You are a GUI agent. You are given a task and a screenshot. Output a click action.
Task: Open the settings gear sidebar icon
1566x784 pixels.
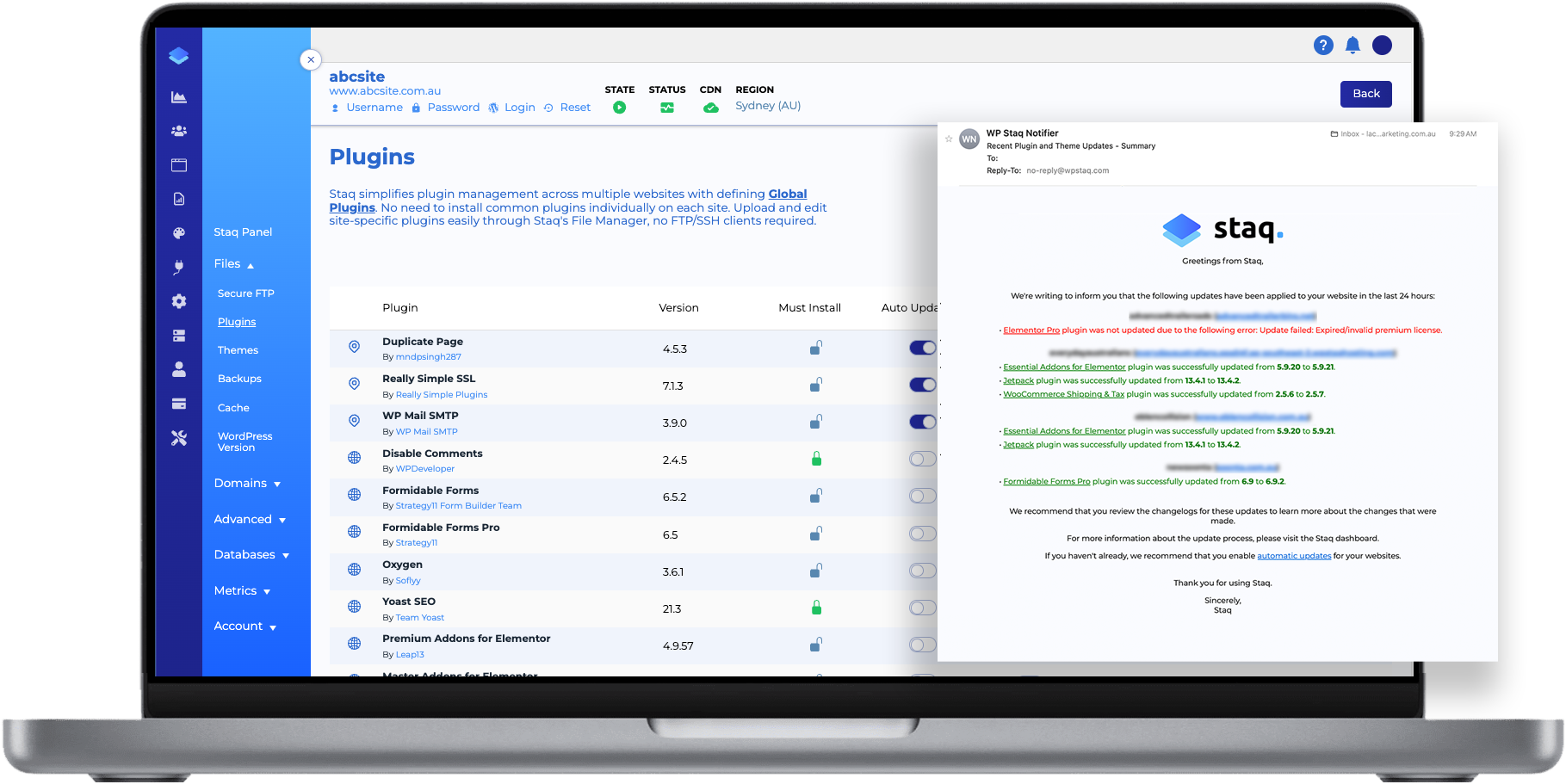[x=179, y=301]
